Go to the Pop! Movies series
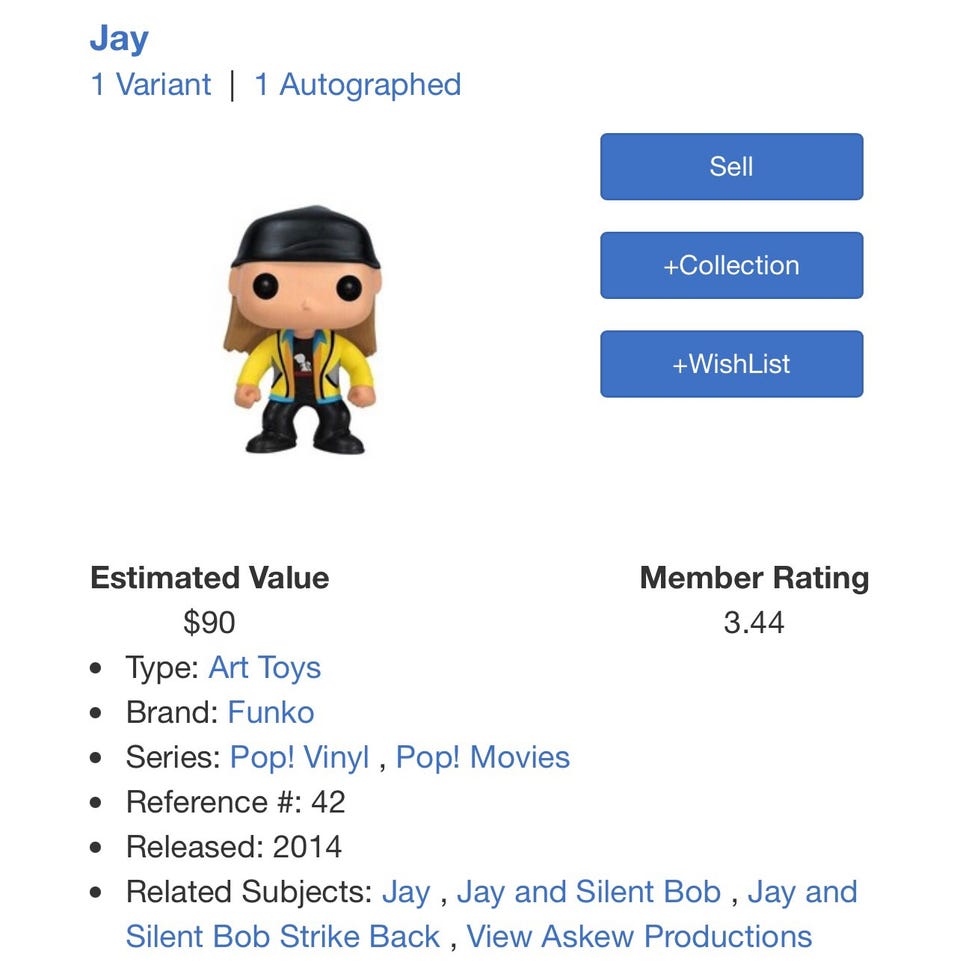Image resolution: width=960 pixels, height=968 pixels. (x=482, y=757)
